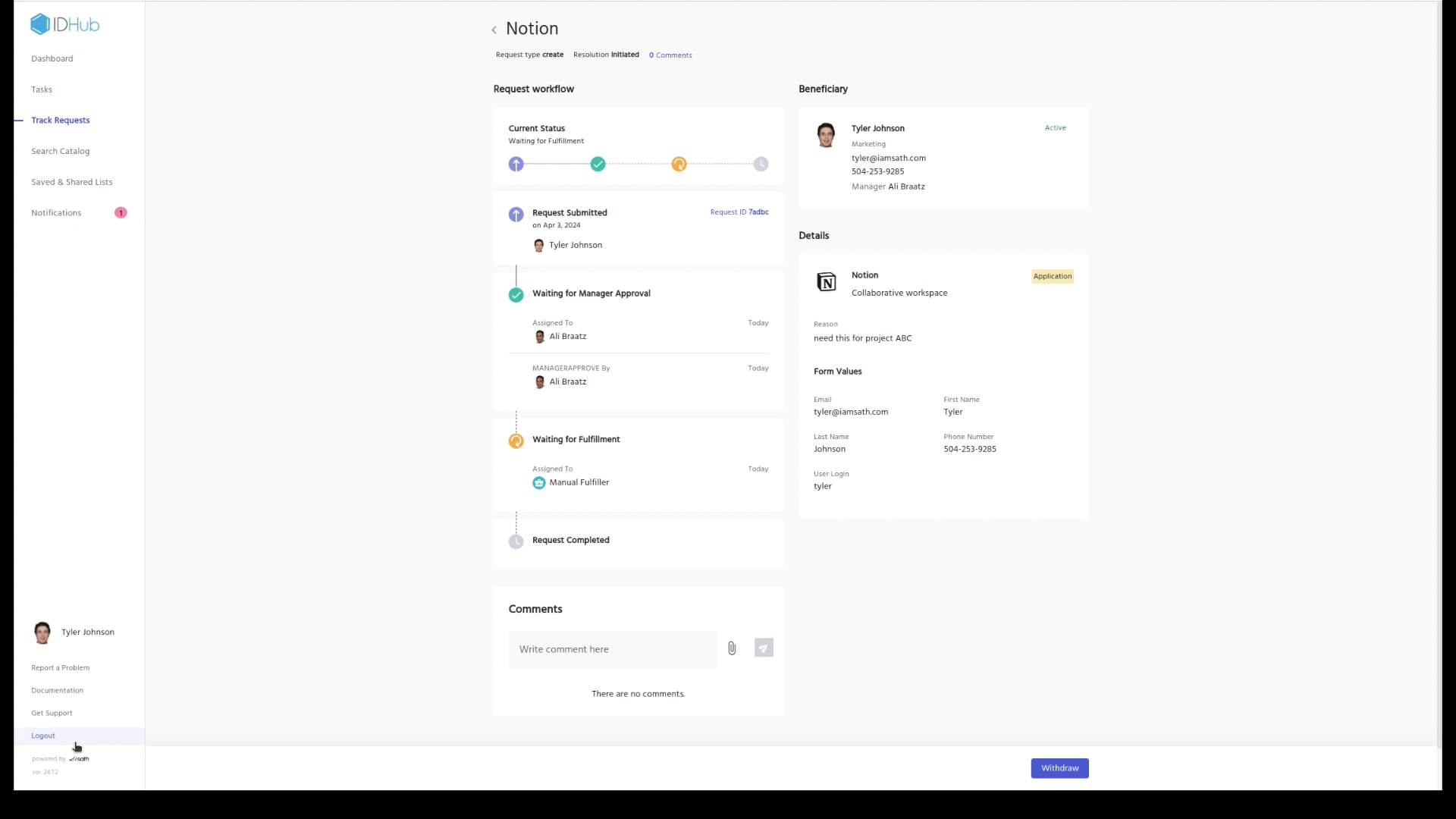Click Ali Braatz avatar under Assigned To
Screen dimensions: 1456x819
click(x=539, y=337)
